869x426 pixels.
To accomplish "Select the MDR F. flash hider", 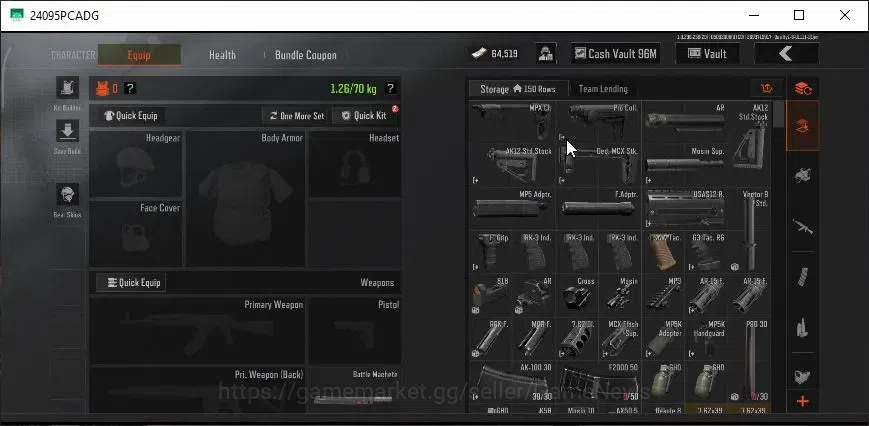I will click(535, 339).
